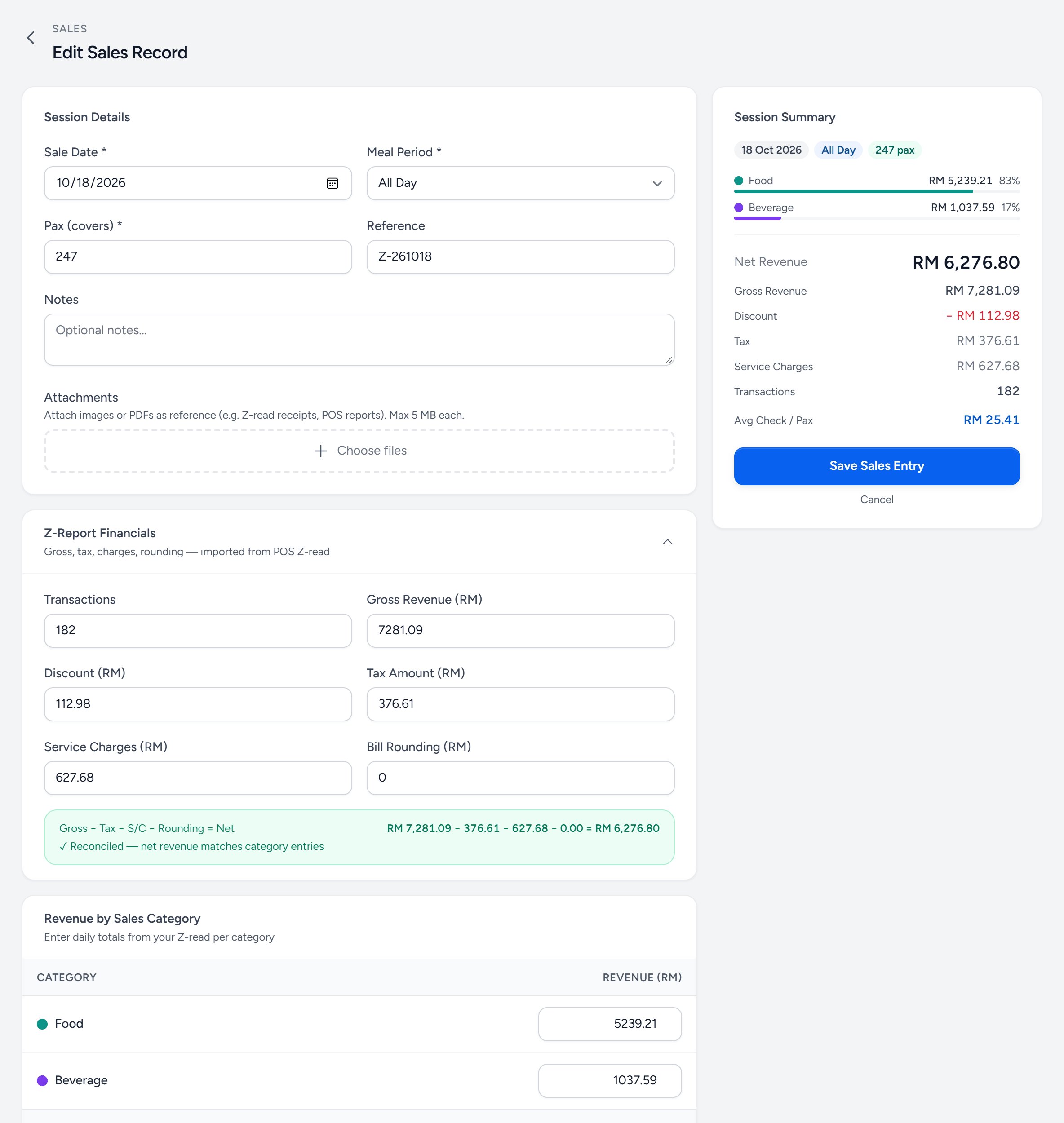Click the Bill Rounding (RM) field
Viewport: 1064px width, 1123px height.
coord(520,778)
